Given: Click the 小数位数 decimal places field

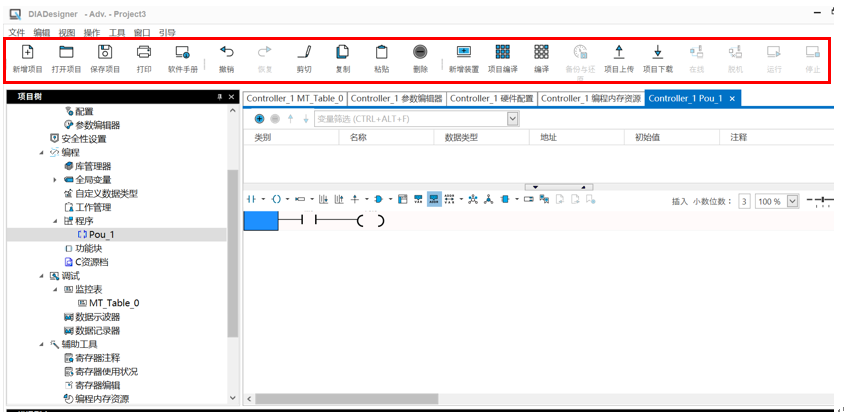Looking at the screenshot, I should (x=744, y=201).
